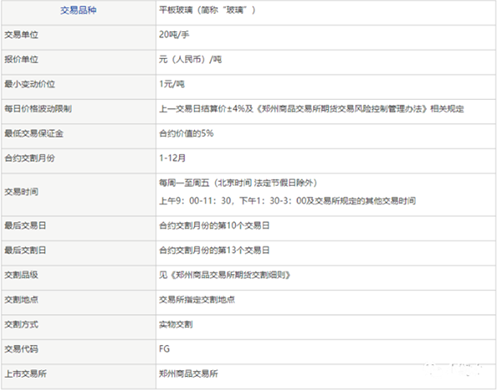This screenshot has height=392, width=500.
Task: Select the 每周一至周五 trading days line
Action: pyautogui.click(x=238, y=183)
